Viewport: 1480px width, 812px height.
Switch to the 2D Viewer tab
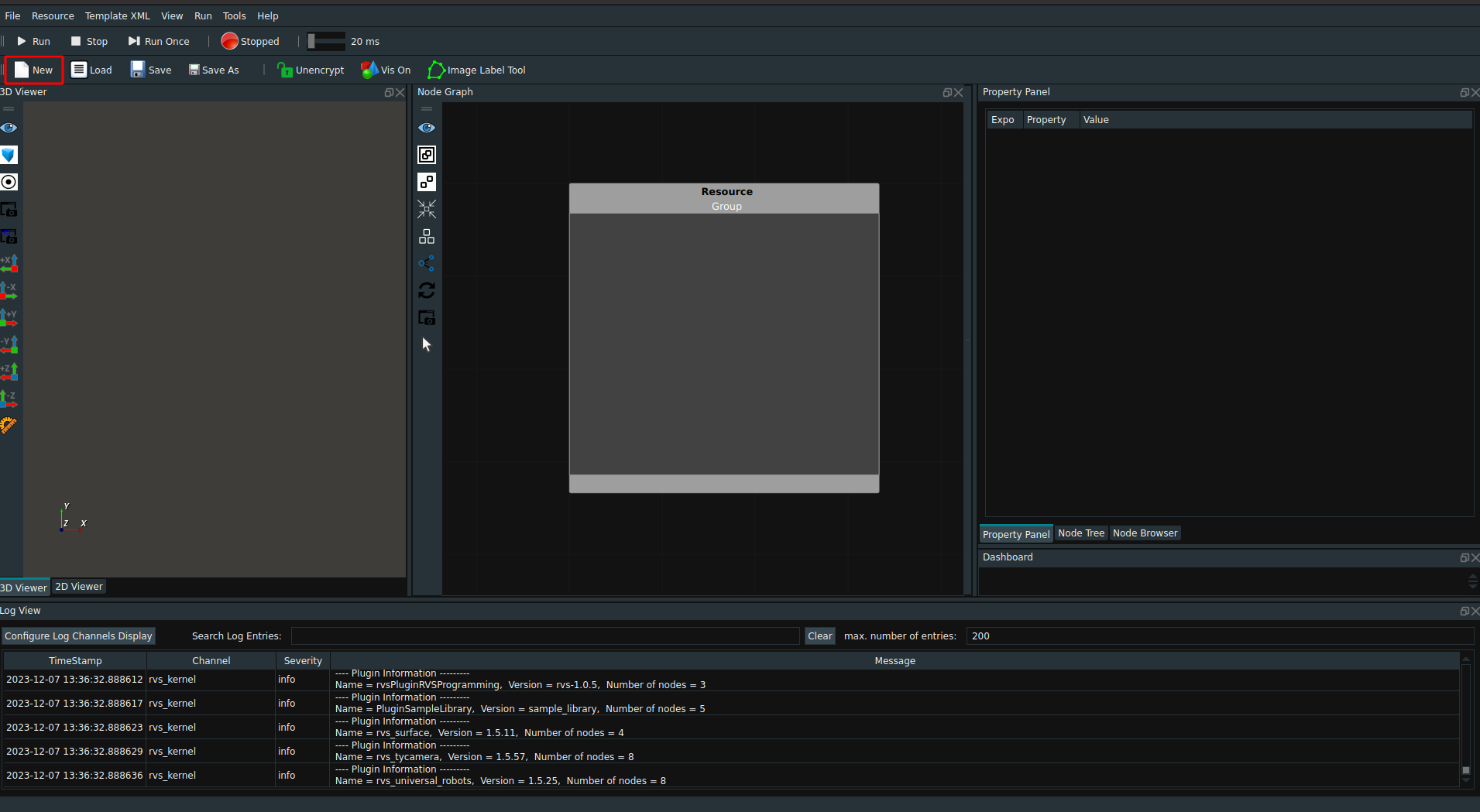(x=79, y=587)
